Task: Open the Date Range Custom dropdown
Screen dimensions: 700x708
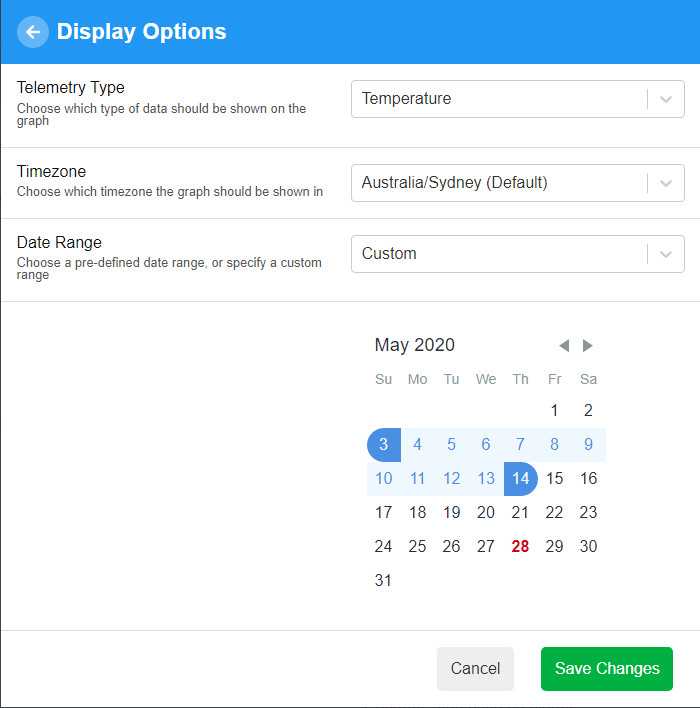Action: click(x=518, y=254)
